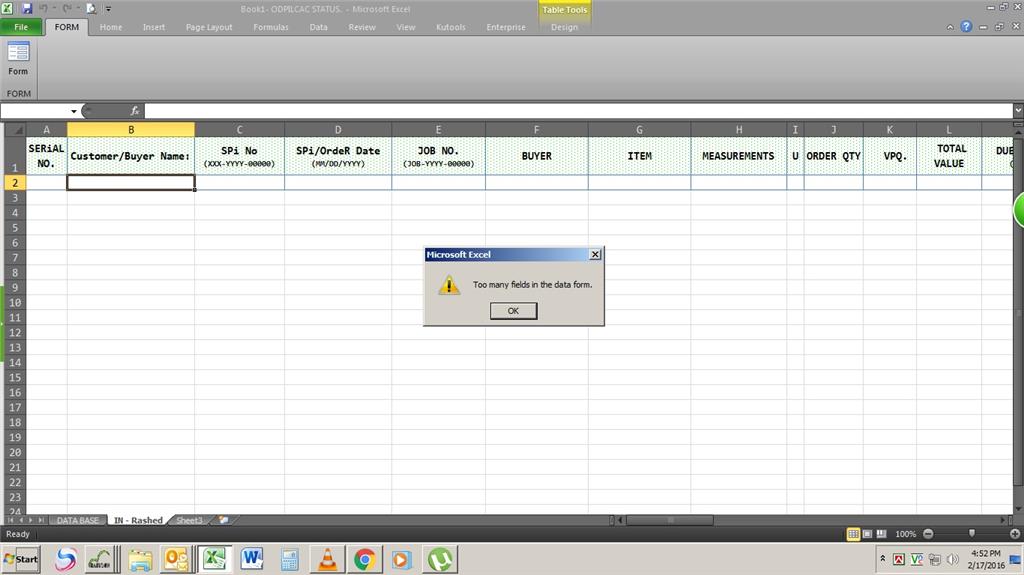Select the FORM ribbon tab
1024x575 pixels.
(67, 27)
